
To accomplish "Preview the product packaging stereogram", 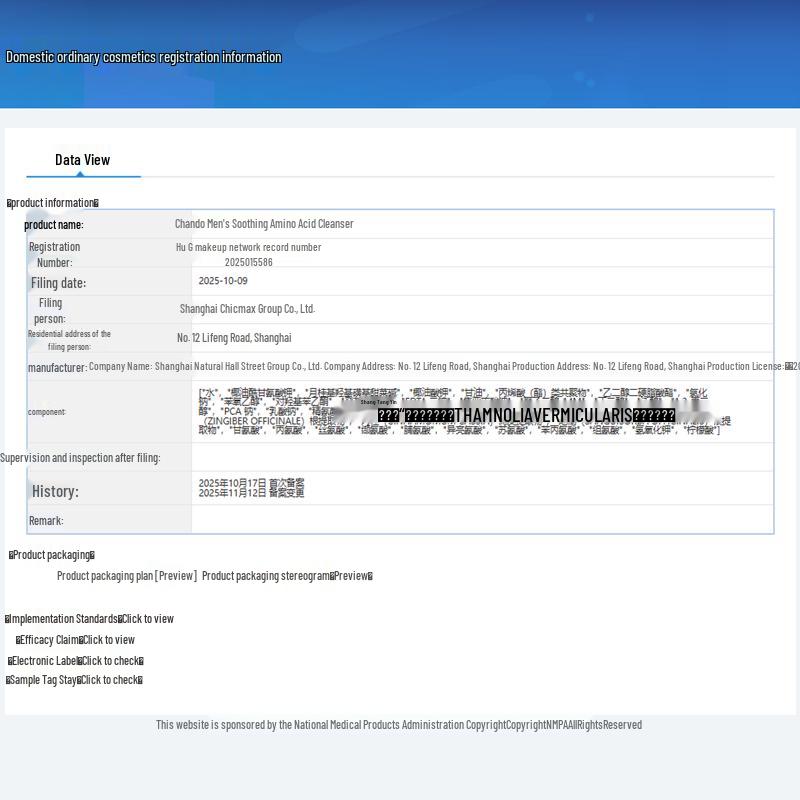I will [x=351, y=576].
